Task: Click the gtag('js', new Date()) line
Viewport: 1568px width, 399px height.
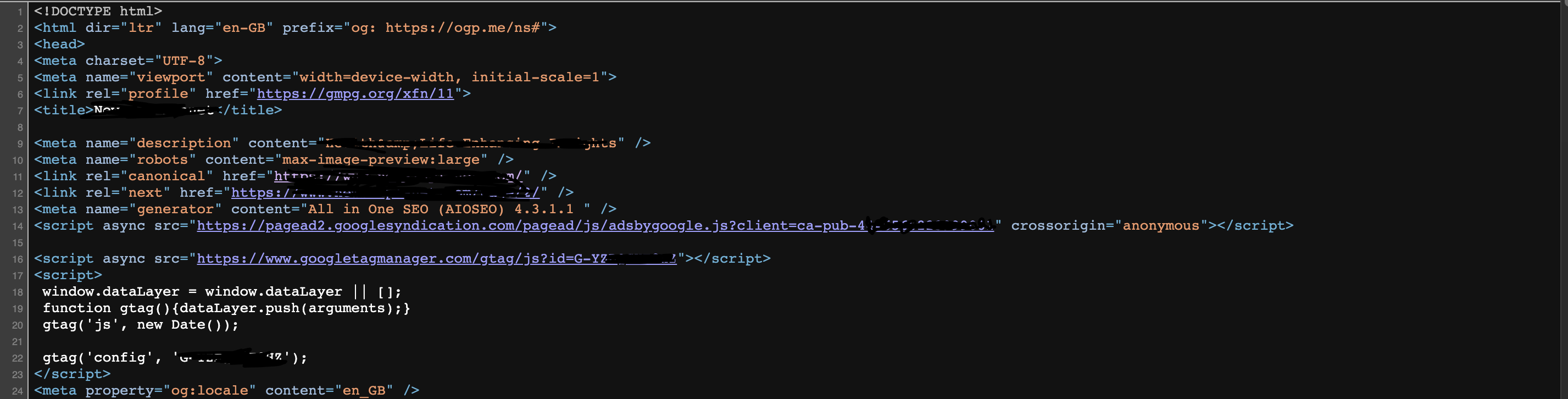Action: click(141, 325)
